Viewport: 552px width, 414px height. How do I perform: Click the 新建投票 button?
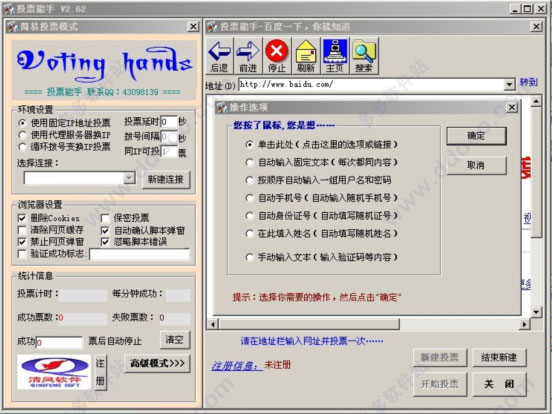(440, 358)
